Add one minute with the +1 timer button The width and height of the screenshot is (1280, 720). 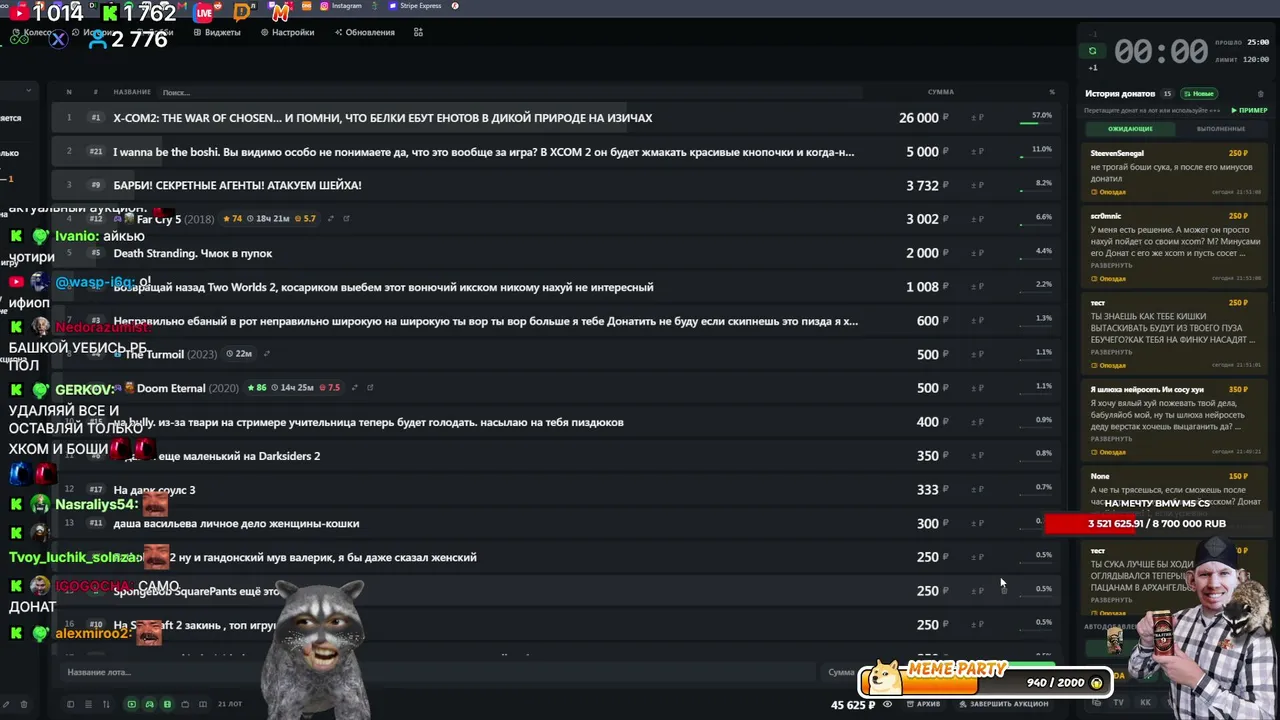tap(1092, 68)
